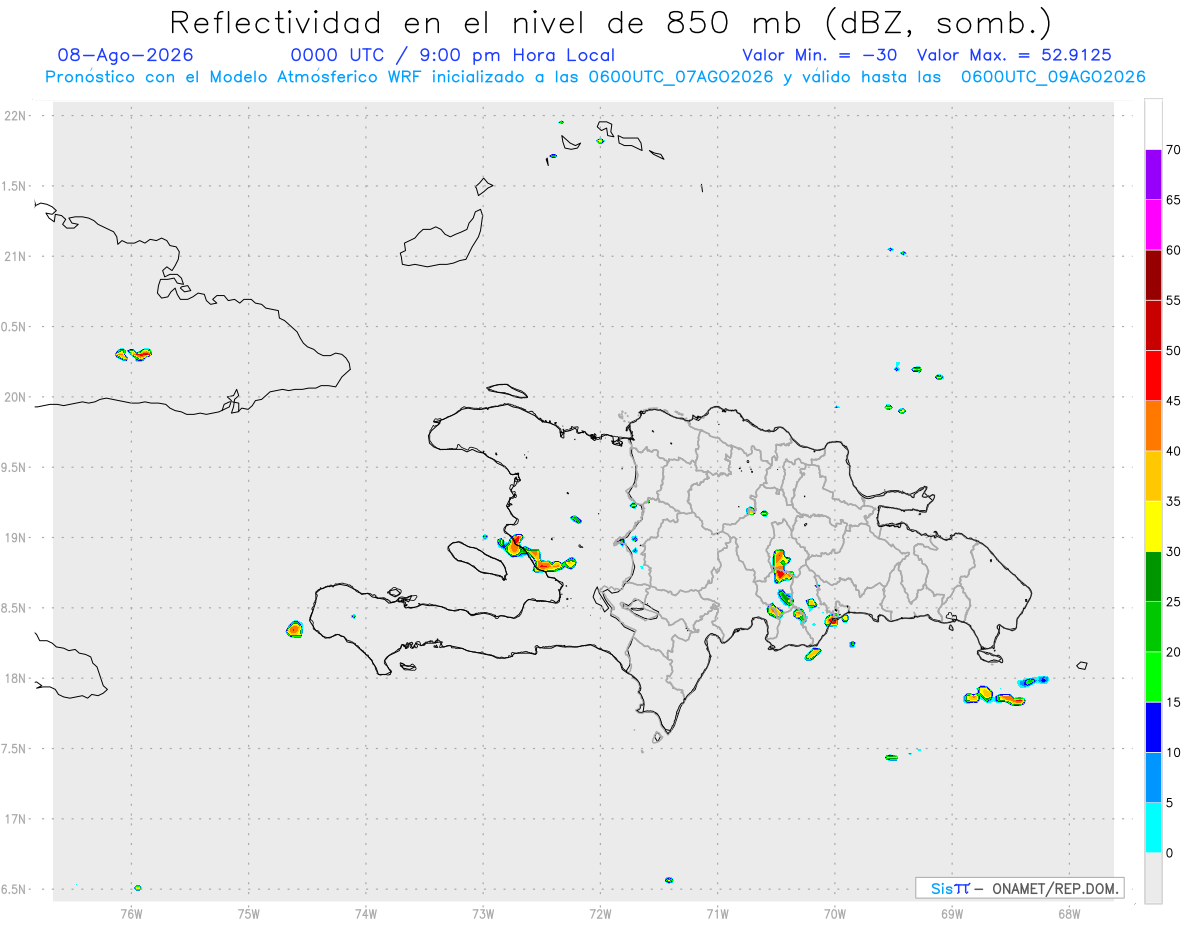Click the '22N' latitude label
This screenshot has height=927, width=1200.
pyautogui.click(x=17, y=116)
